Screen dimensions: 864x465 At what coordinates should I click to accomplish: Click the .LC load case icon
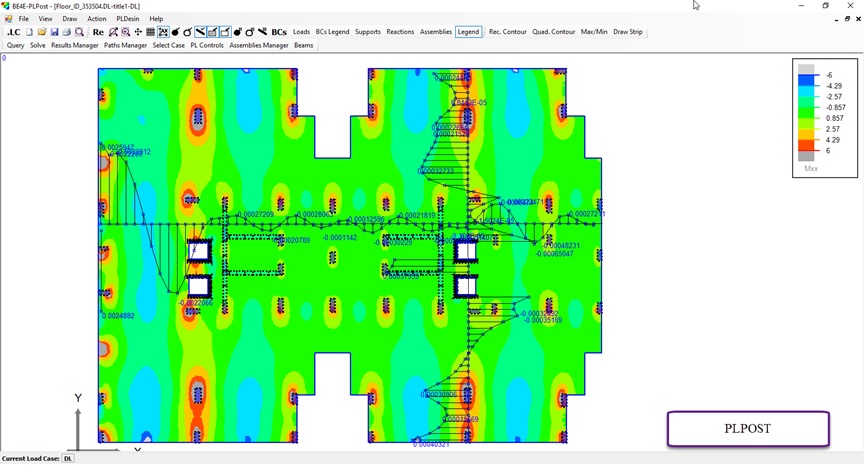click(13, 32)
